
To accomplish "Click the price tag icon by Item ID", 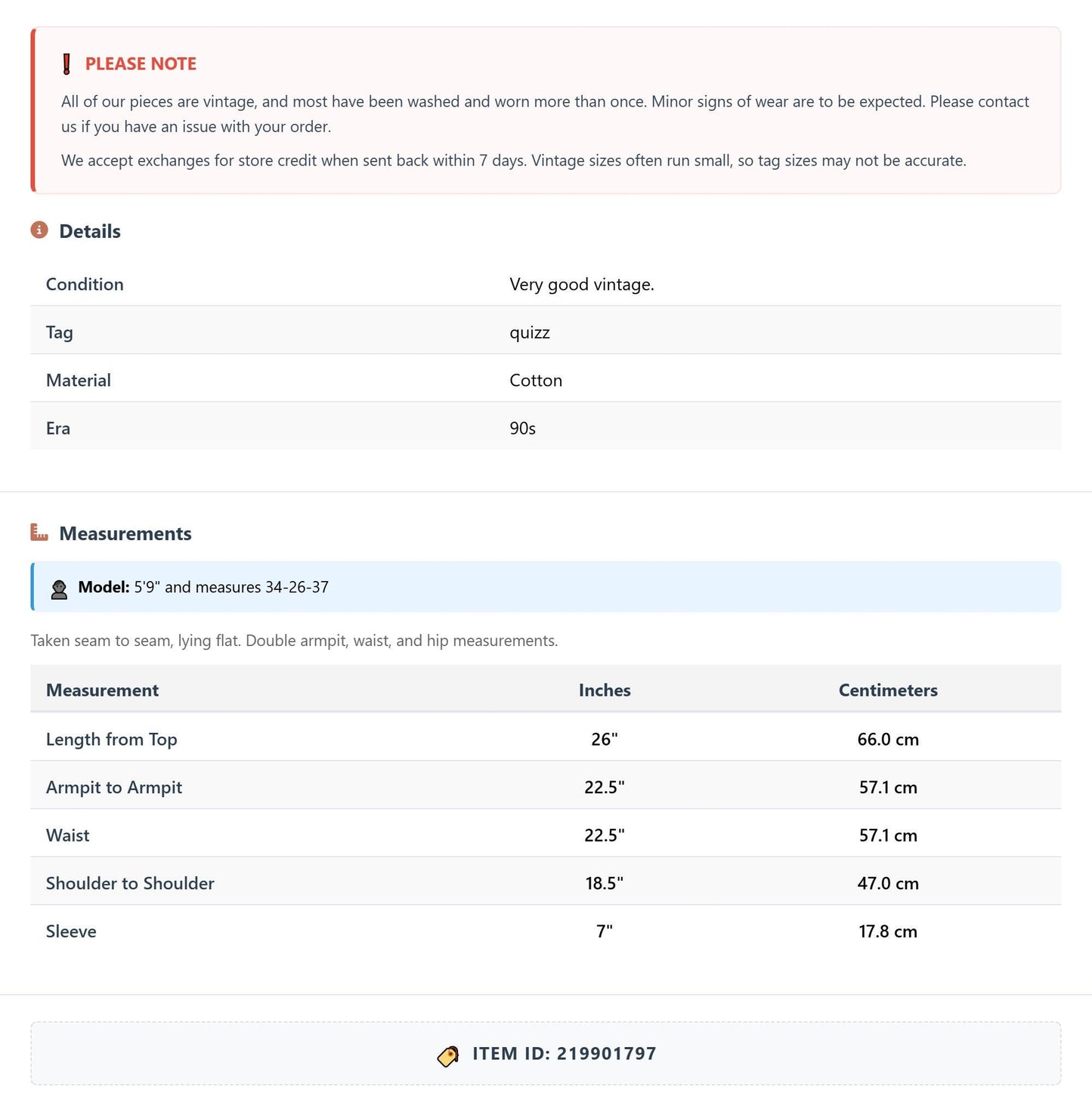I will pyautogui.click(x=448, y=1055).
